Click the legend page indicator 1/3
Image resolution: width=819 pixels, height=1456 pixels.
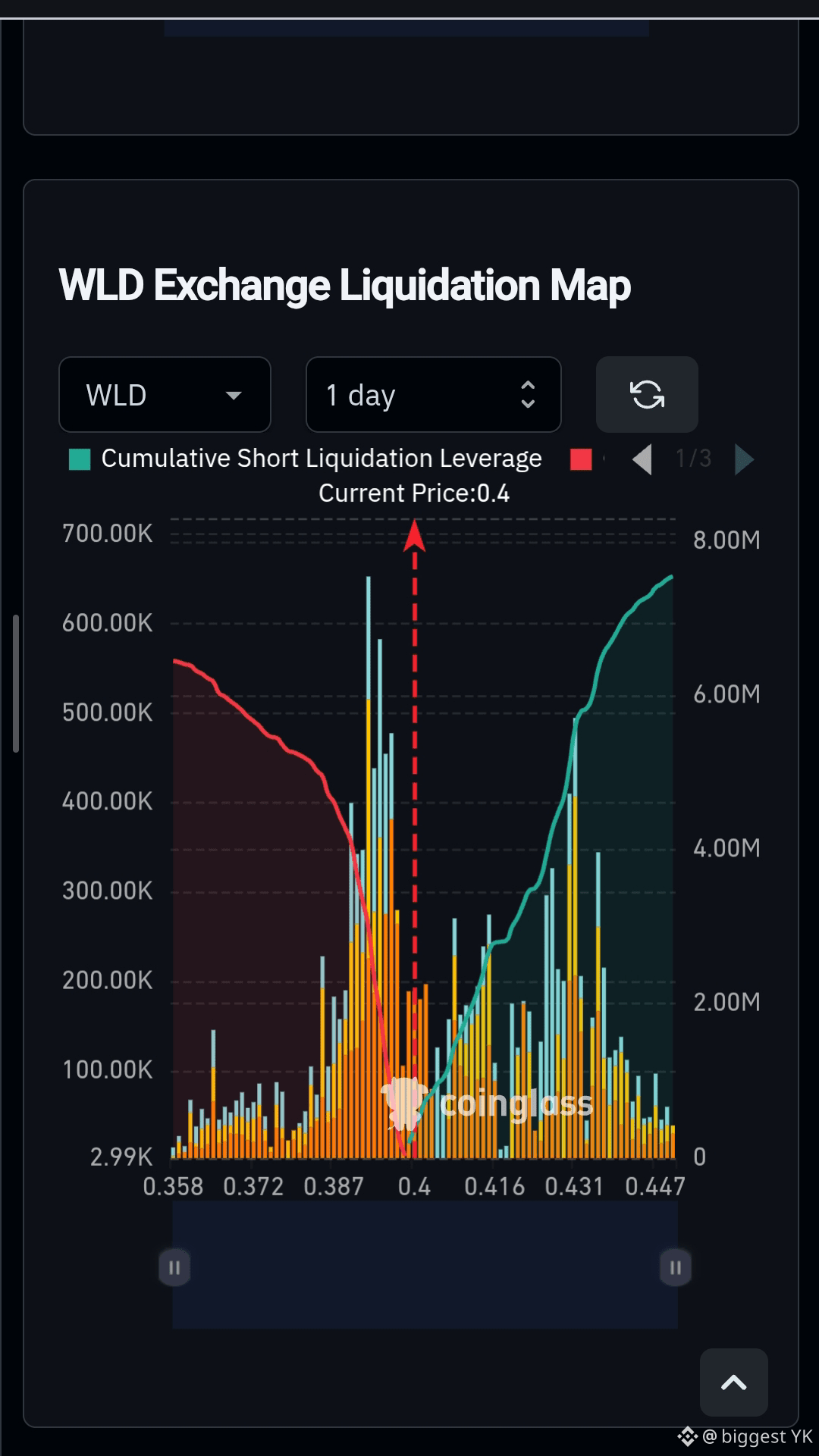[694, 458]
